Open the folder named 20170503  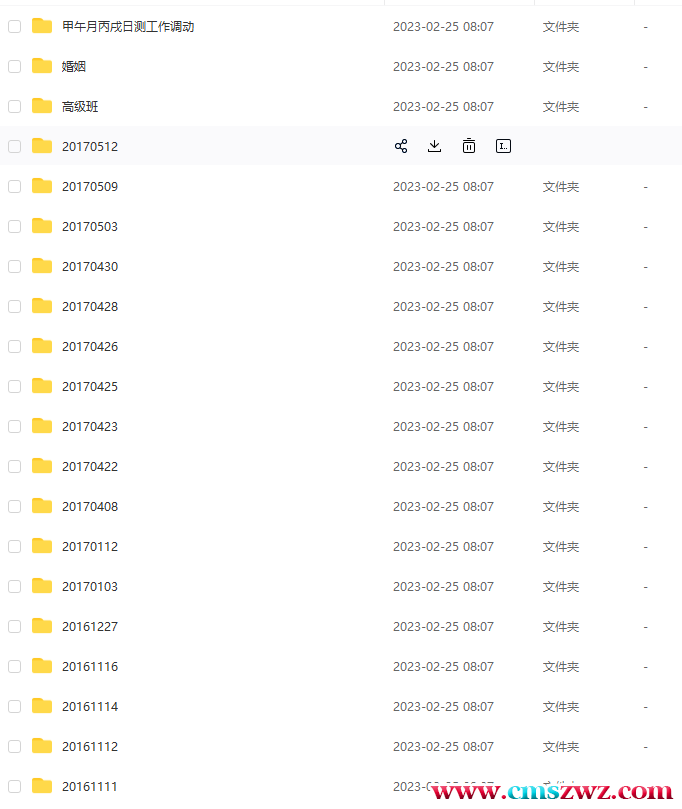(90, 226)
